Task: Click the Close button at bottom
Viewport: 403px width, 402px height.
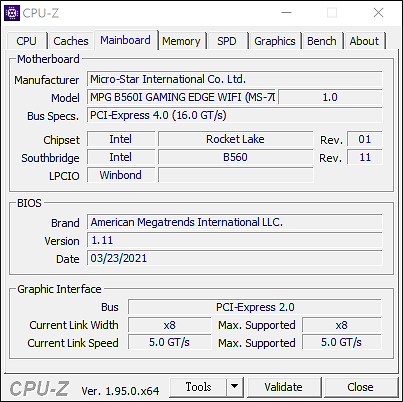Action: 360,387
